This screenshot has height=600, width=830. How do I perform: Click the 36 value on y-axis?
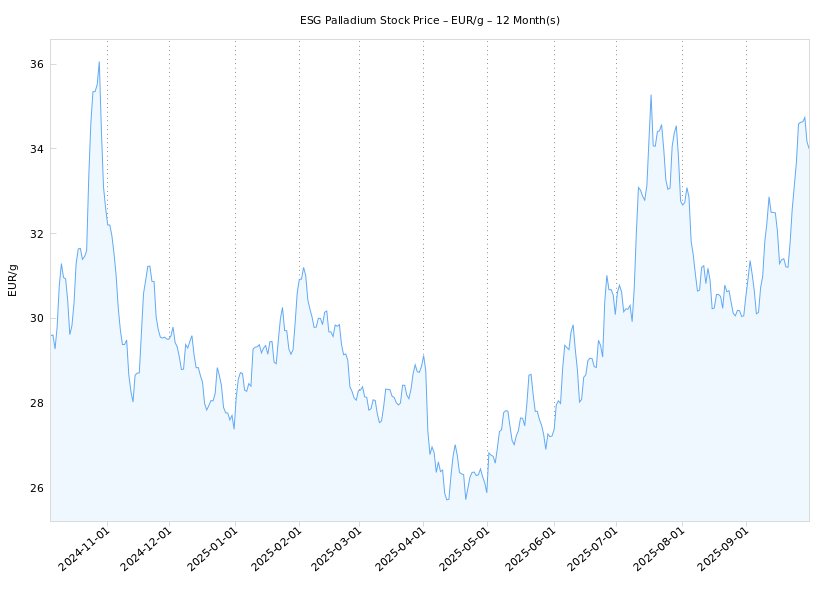tap(36, 65)
